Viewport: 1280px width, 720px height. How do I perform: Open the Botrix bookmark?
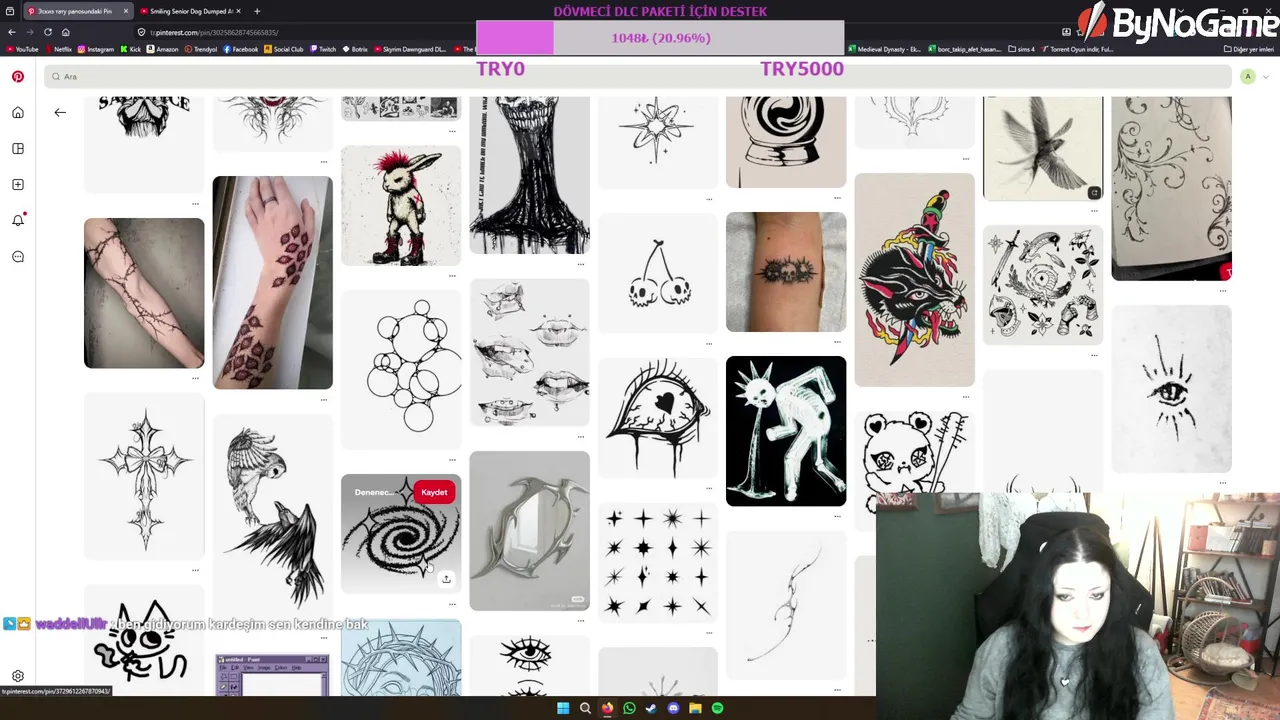[x=355, y=49]
